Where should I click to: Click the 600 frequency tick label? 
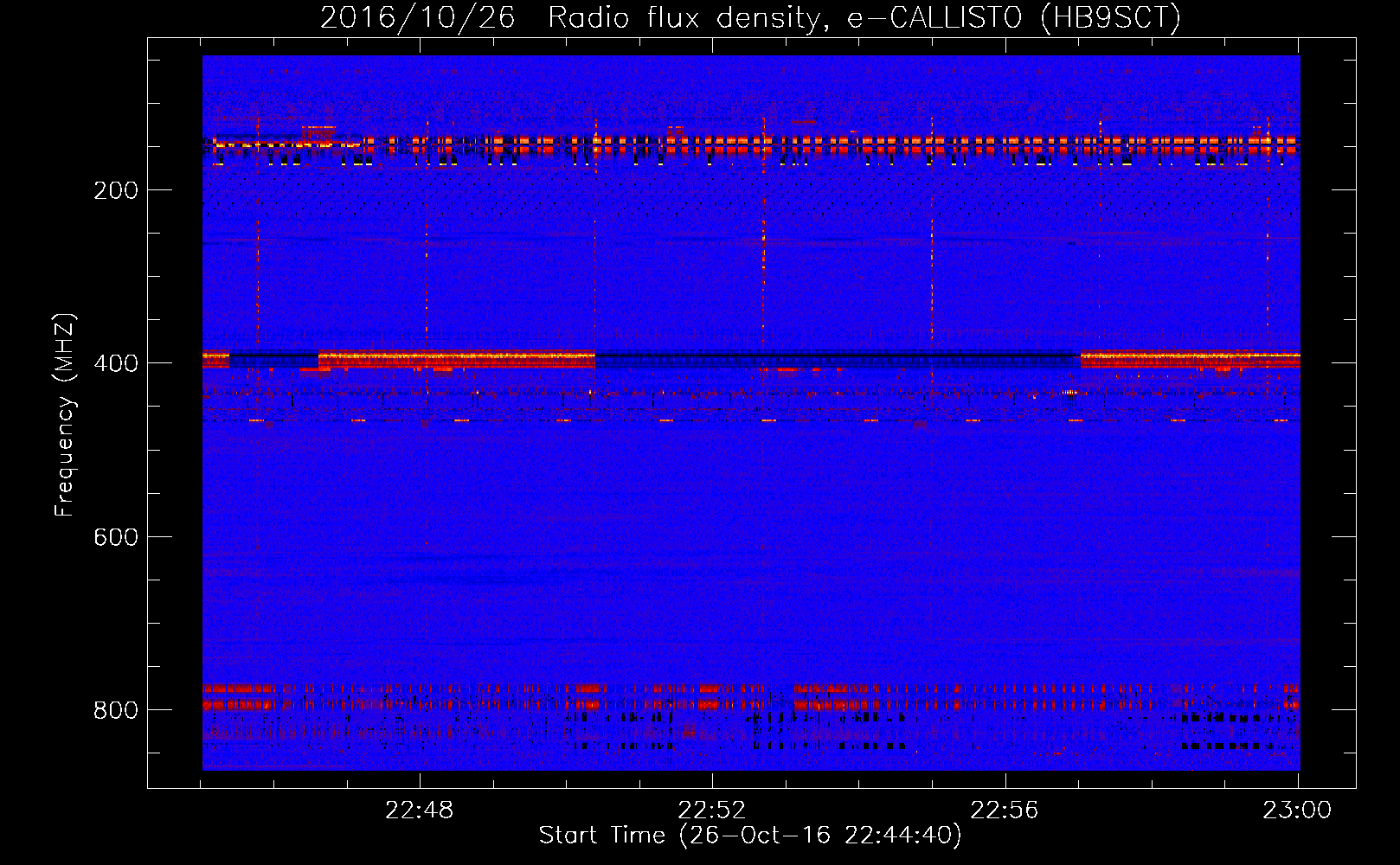[116, 538]
